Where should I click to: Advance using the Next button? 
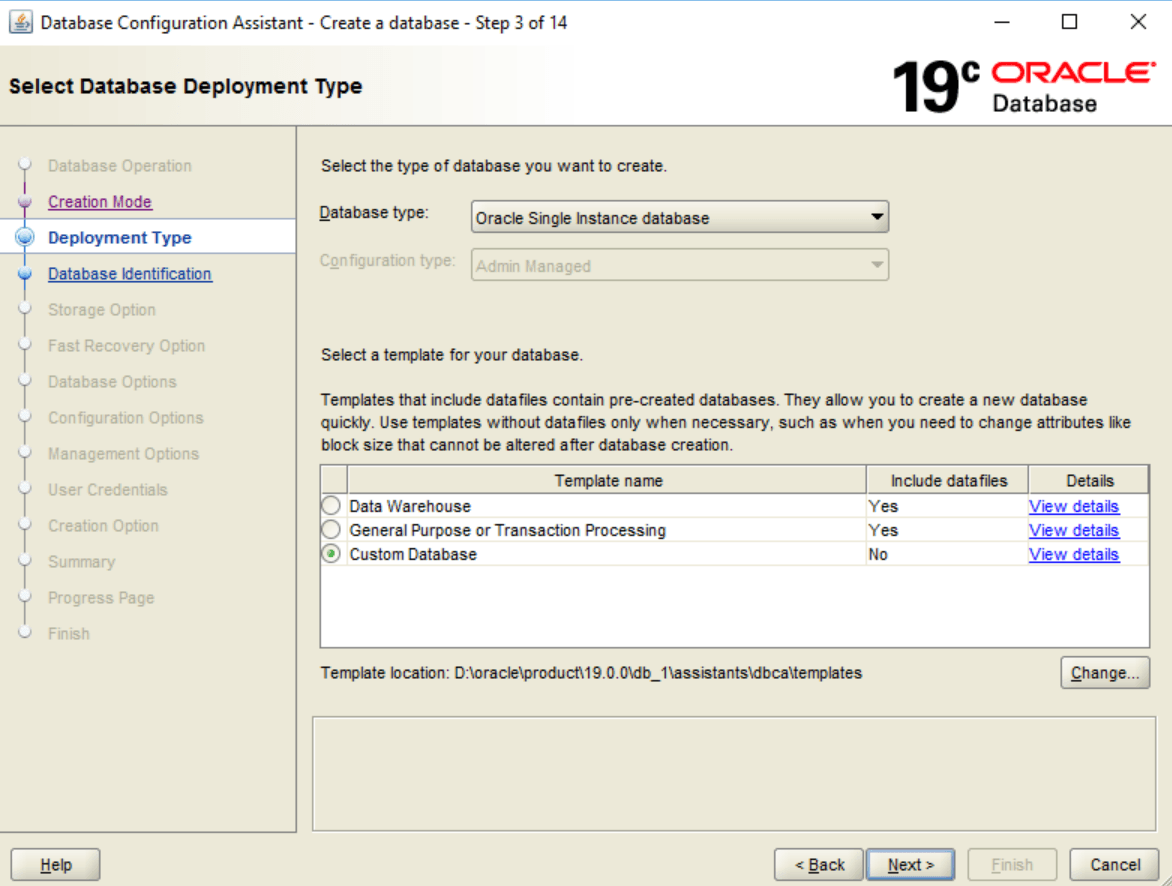(x=910, y=864)
